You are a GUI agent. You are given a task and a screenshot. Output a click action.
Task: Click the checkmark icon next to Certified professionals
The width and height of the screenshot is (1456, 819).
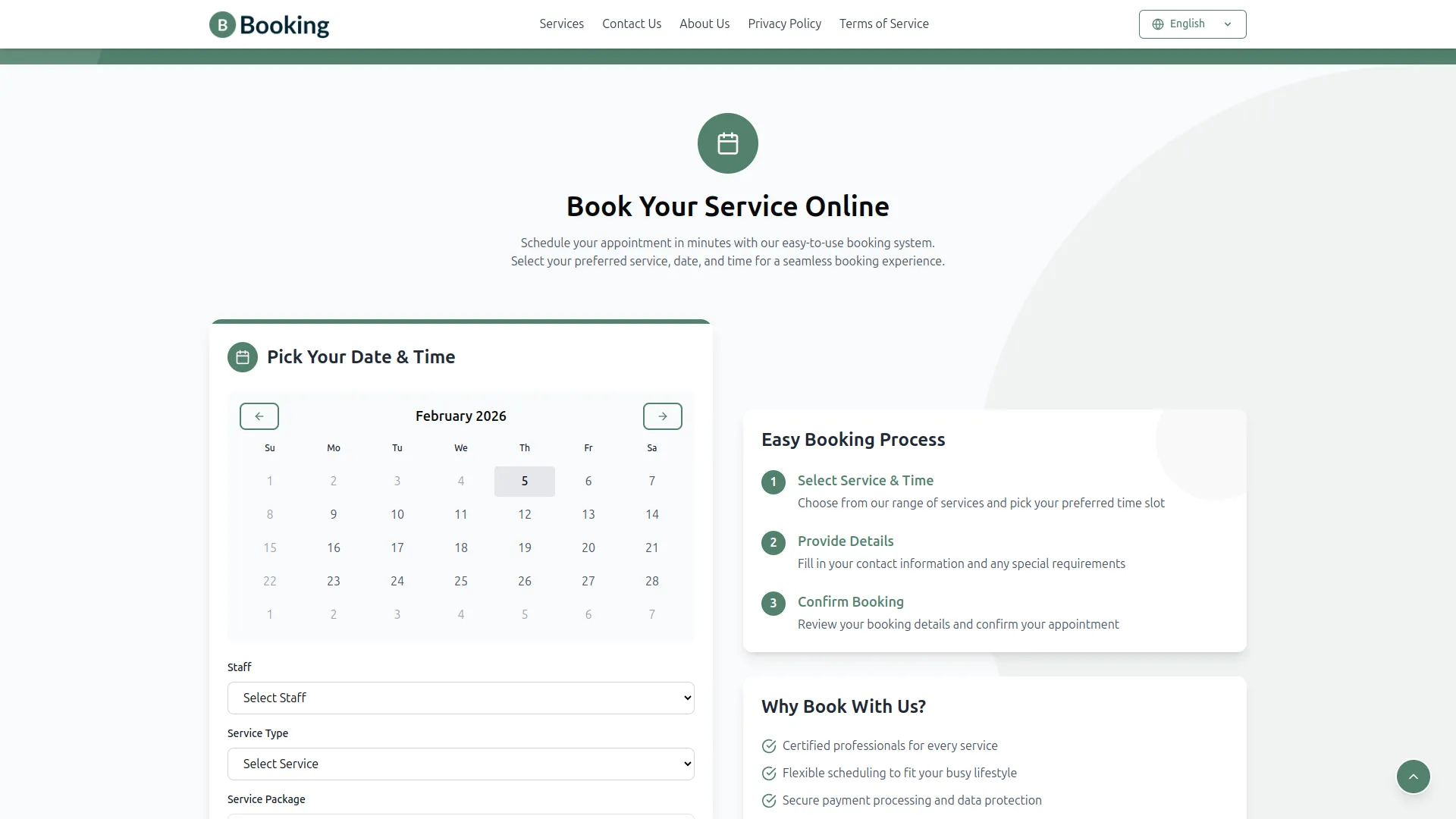click(x=769, y=746)
